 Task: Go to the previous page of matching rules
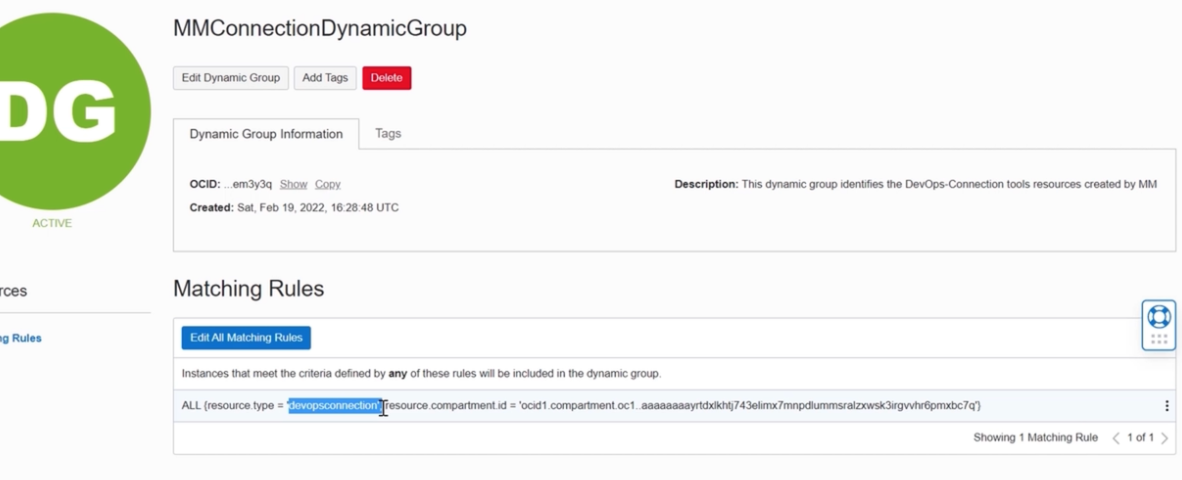tap(1116, 438)
